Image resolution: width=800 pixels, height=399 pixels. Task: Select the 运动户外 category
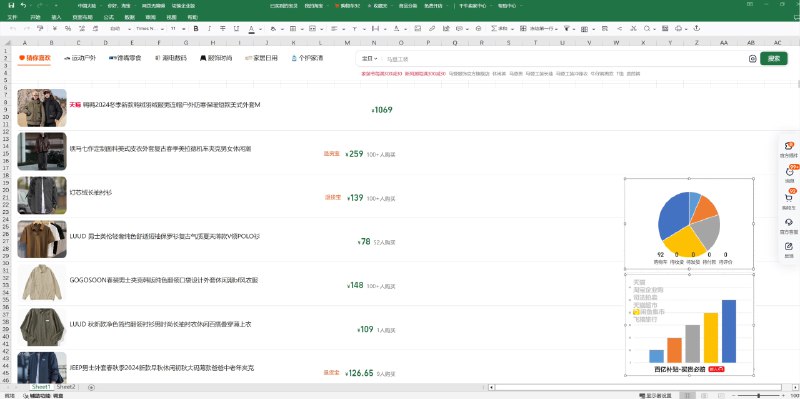pyautogui.click(x=80, y=58)
